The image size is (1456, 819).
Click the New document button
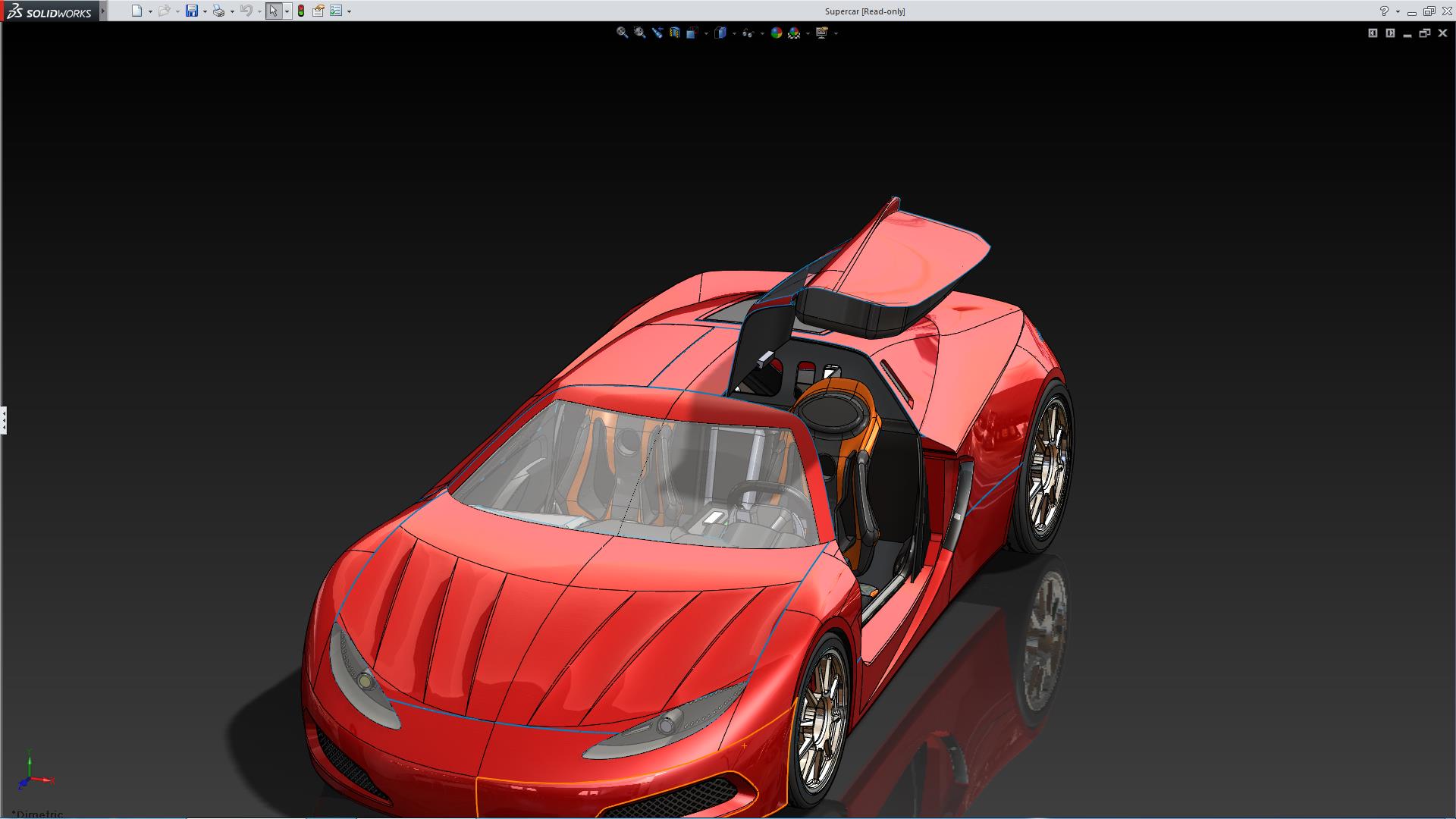(x=136, y=11)
